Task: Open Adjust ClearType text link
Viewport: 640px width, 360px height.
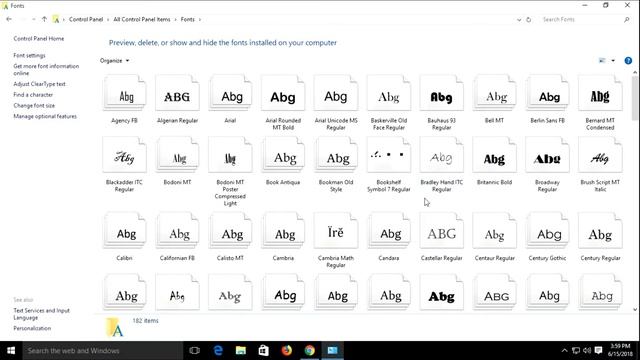Action: (39, 84)
